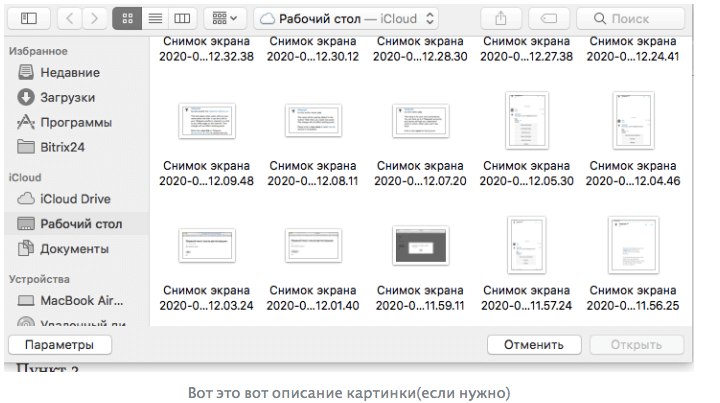Select screenshot thumbnail 2020-0...12.09.48
This screenshot has height=403, width=720.
pos(207,121)
